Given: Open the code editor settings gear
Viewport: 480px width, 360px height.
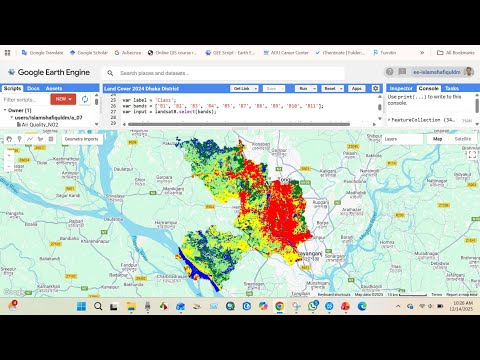Looking at the screenshot, I should pyautogui.click(x=376, y=88).
